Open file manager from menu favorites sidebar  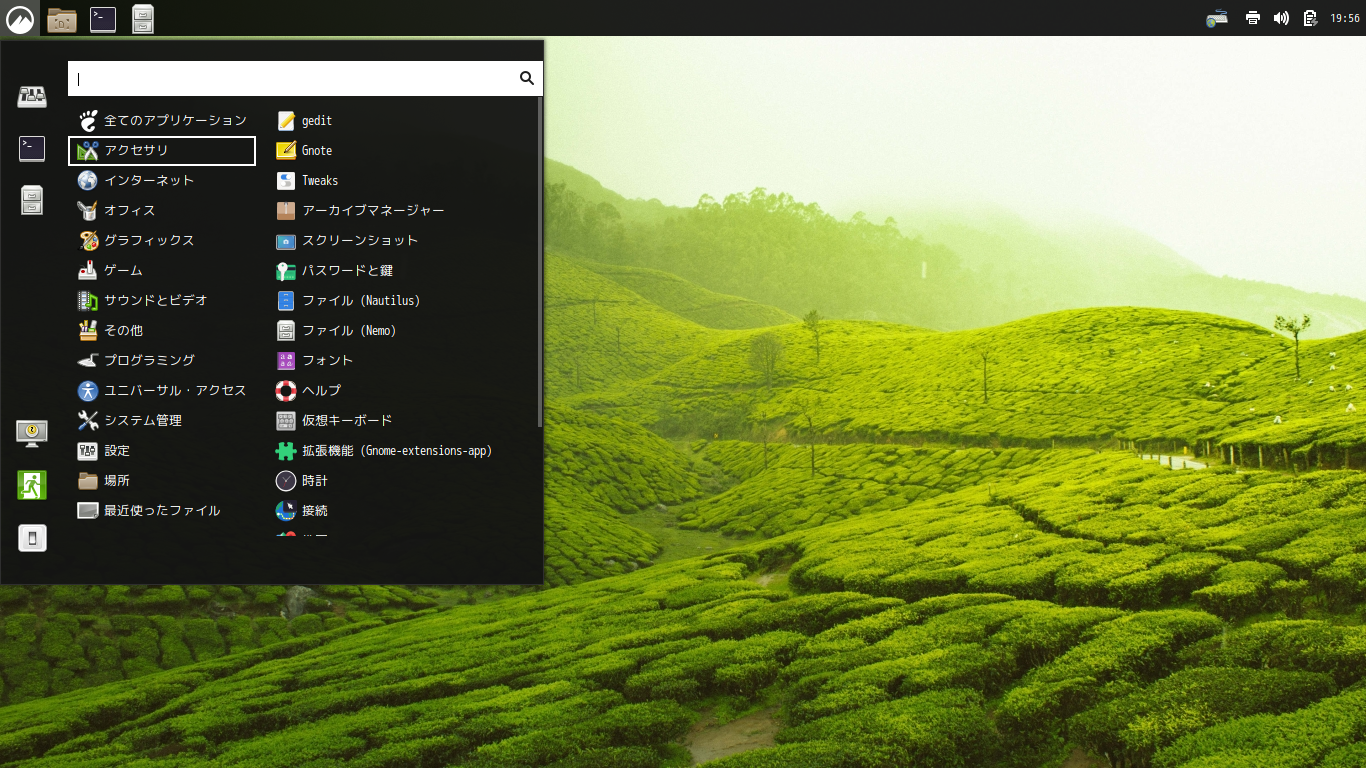[x=32, y=201]
